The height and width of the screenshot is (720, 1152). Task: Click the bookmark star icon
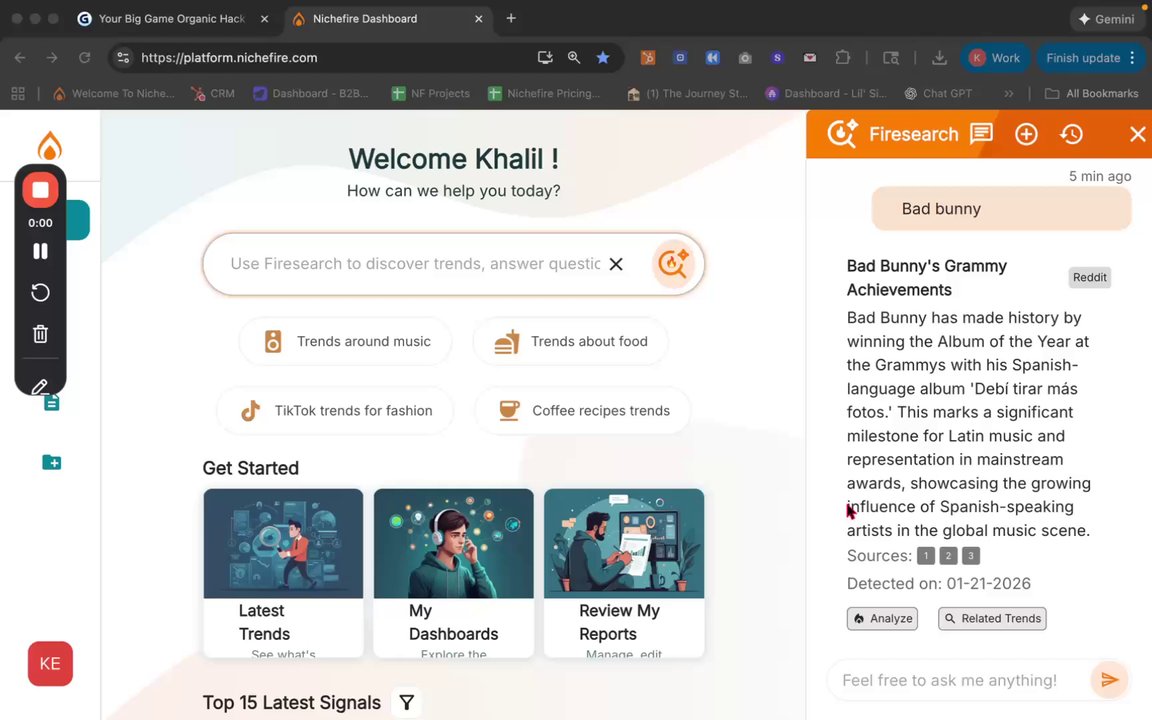click(602, 57)
